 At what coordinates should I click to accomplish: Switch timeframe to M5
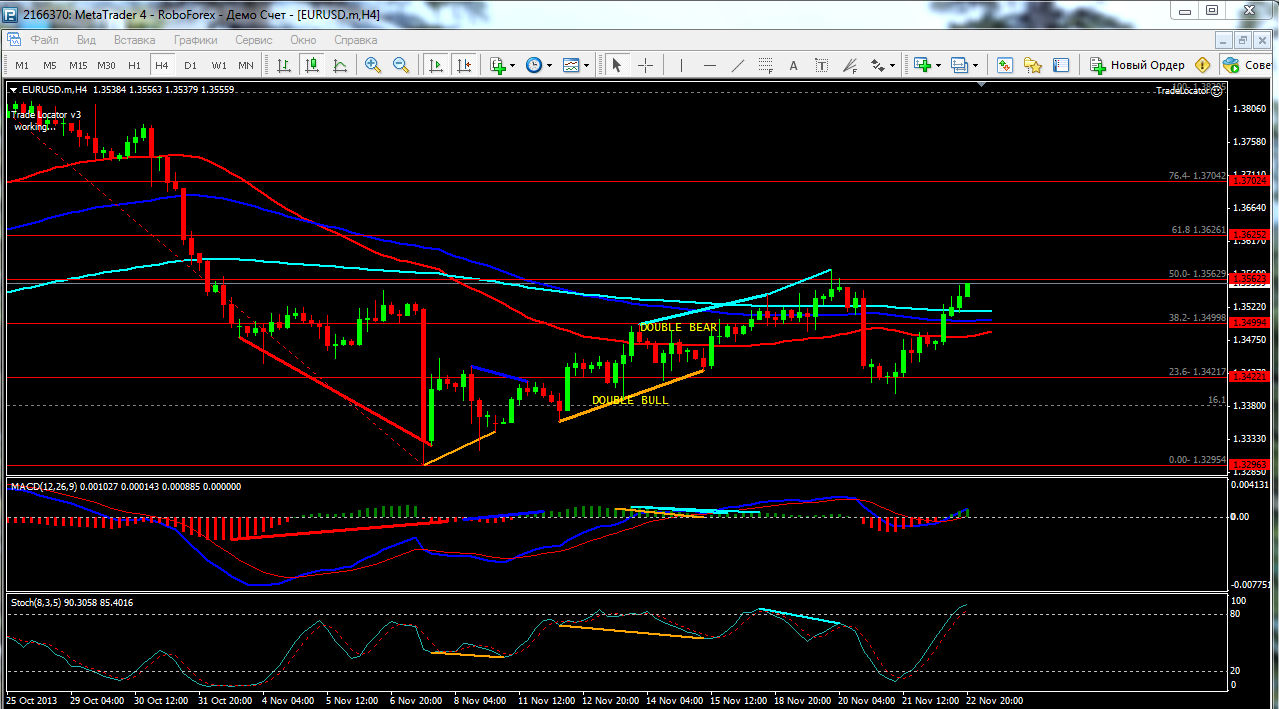pyautogui.click(x=50, y=65)
